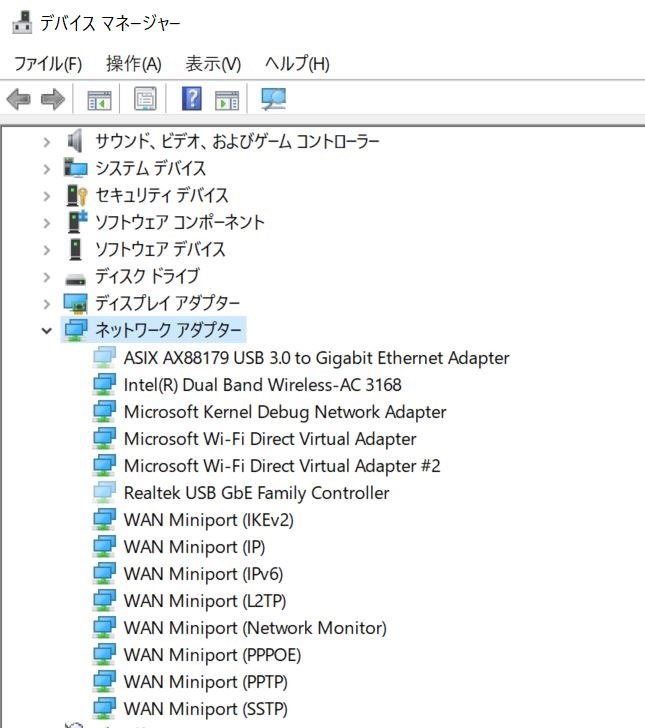Select Microsoft Kernel Debug Network Adapter
Viewport: 645px width, 728px height.
click(x=285, y=412)
